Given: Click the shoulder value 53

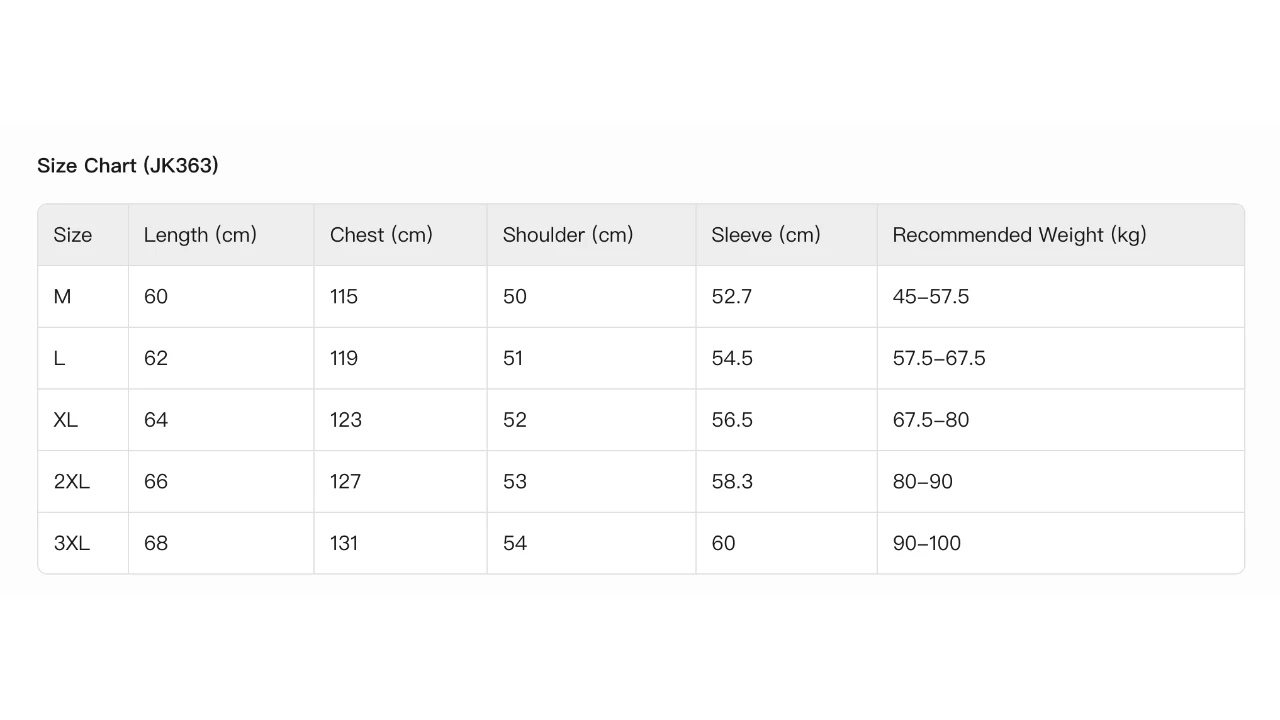Looking at the screenshot, I should (x=514, y=482).
